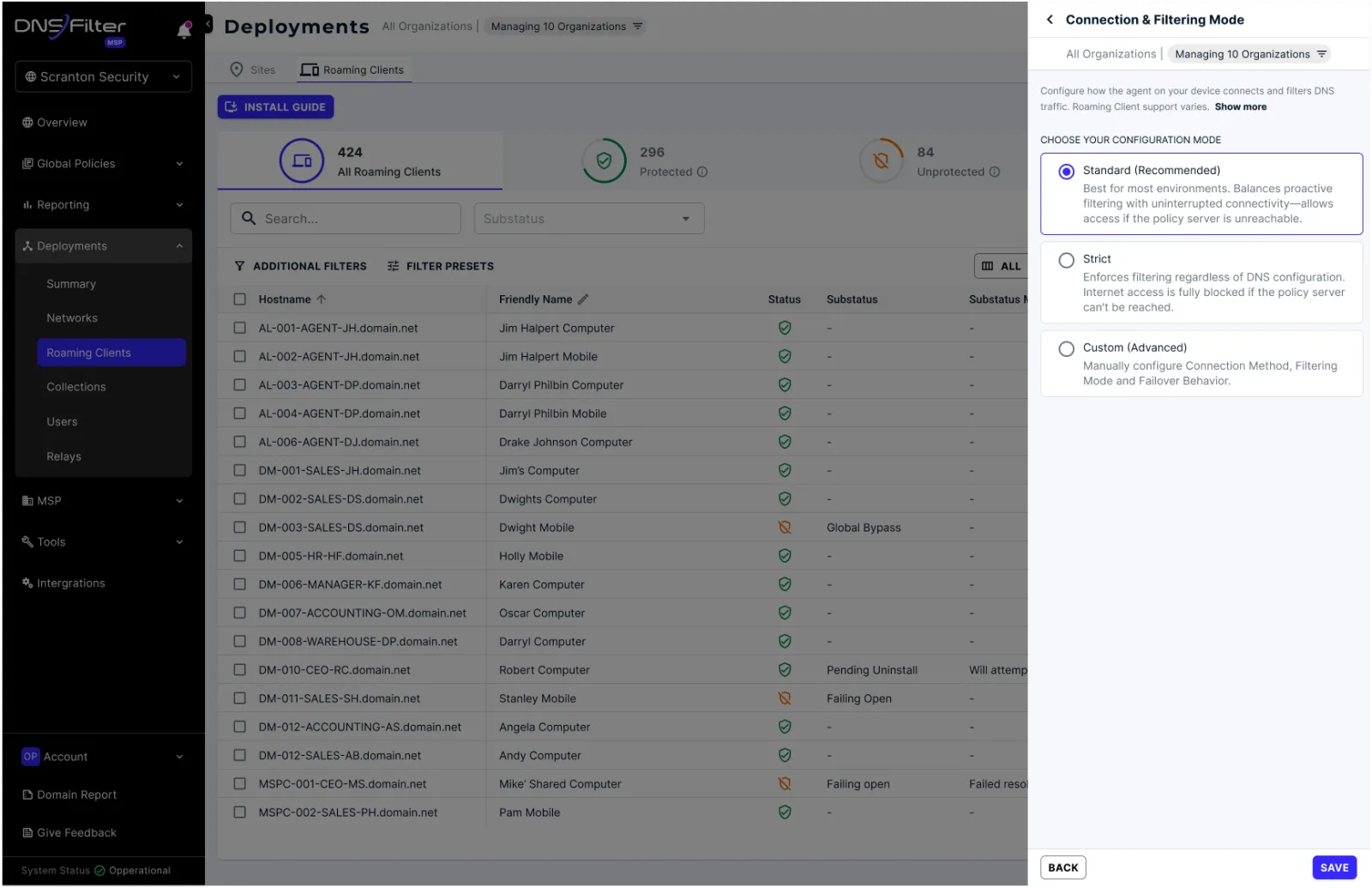Click protected status icon for Pam Mobile
1372x888 pixels.
785,812
